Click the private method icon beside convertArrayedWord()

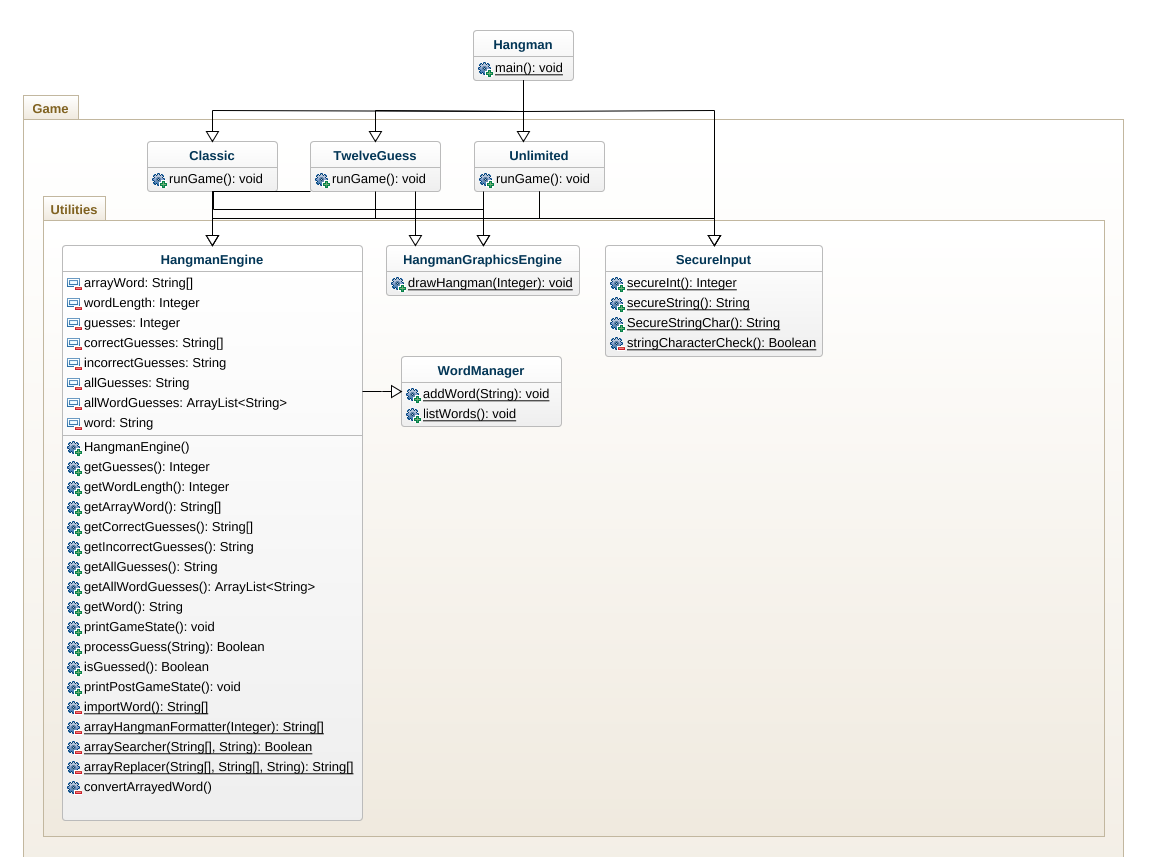(x=74, y=788)
